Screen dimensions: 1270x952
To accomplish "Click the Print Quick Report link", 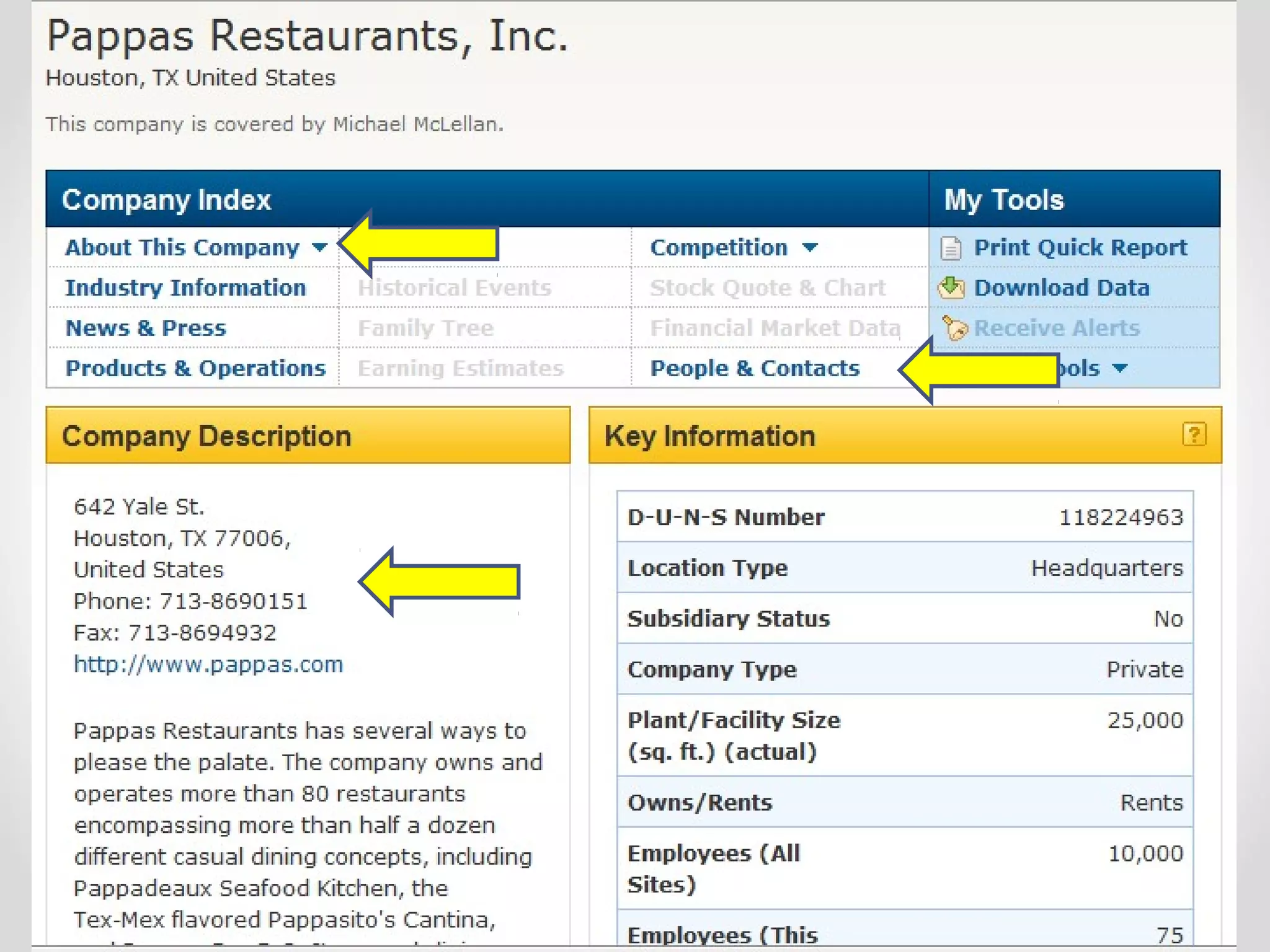I will 1080,247.
